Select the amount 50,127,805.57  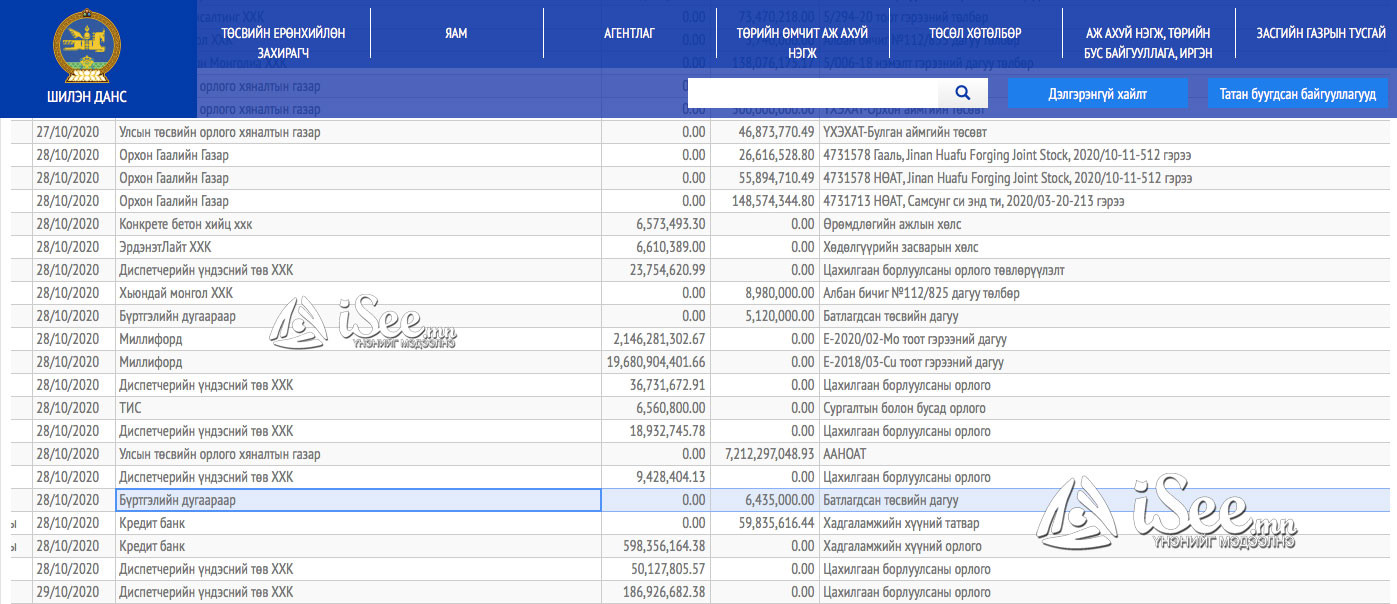tap(656, 569)
